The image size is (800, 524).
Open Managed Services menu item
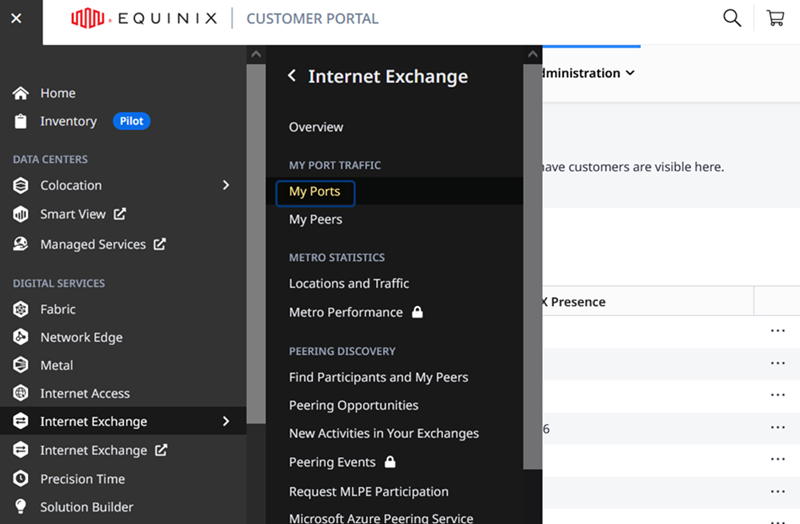(x=93, y=244)
